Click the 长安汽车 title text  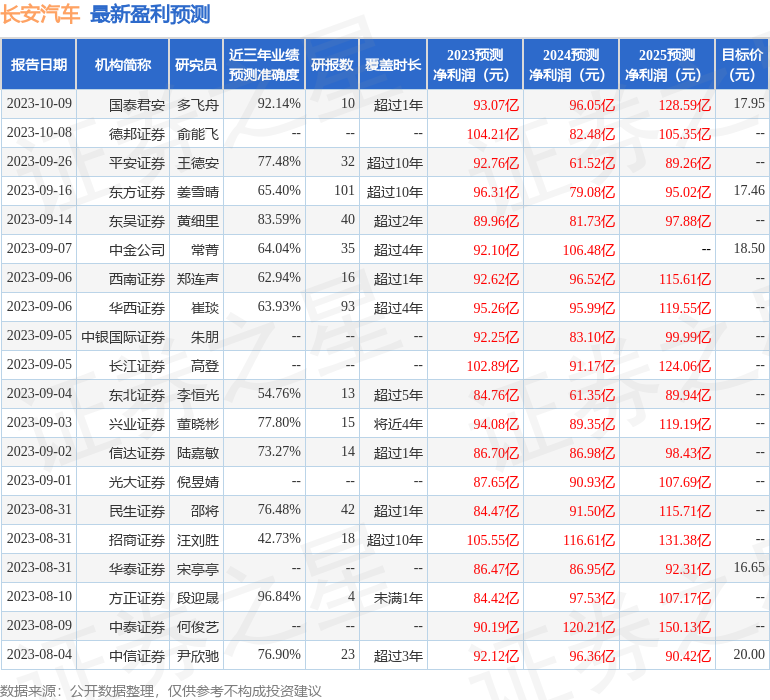point(40,14)
